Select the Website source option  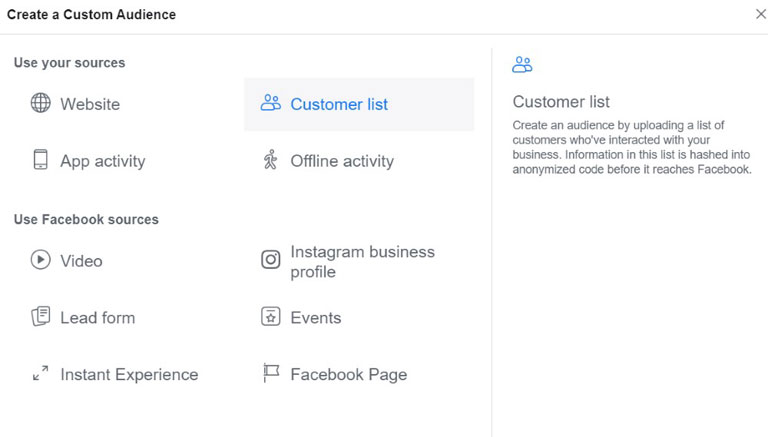coord(90,104)
